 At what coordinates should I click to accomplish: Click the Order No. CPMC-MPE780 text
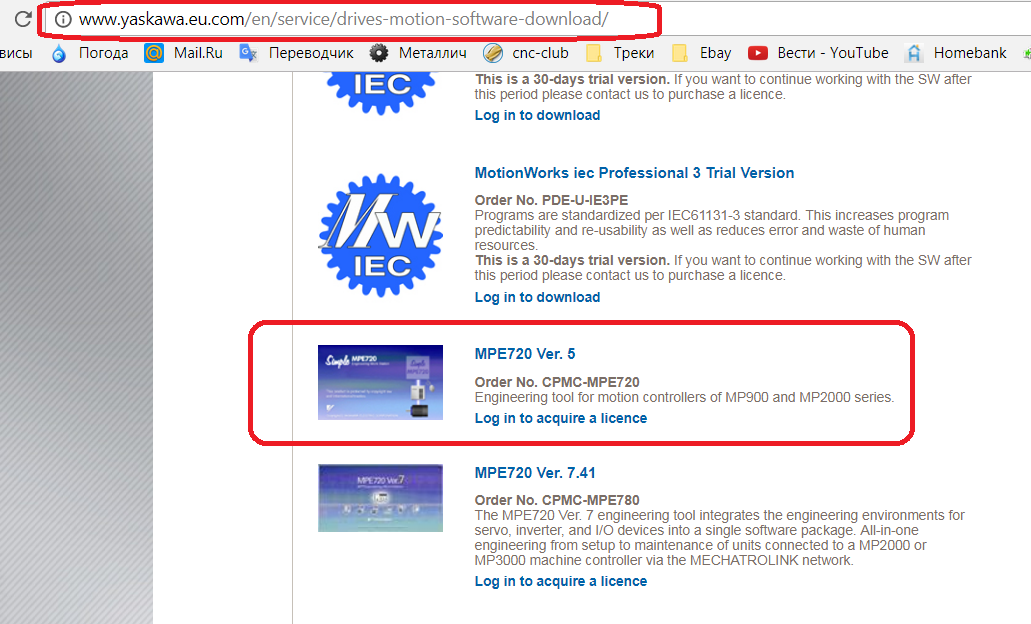click(557, 500)
